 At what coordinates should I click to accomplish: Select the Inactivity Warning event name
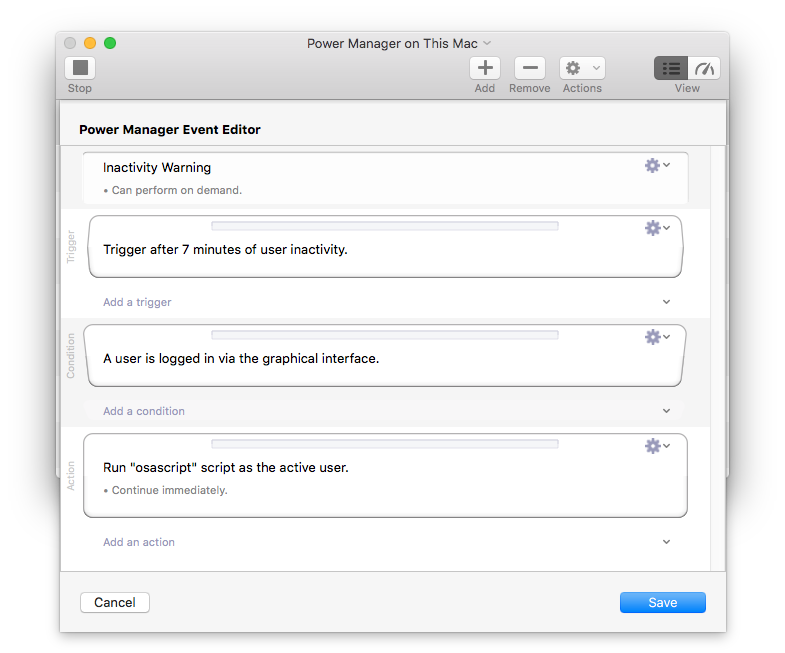[157, 167]
